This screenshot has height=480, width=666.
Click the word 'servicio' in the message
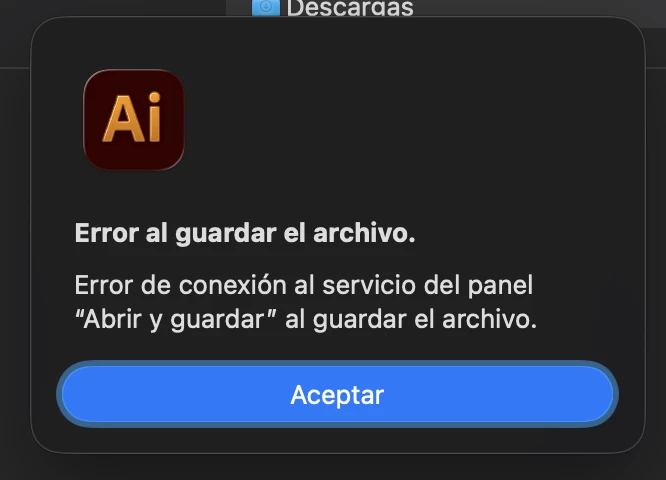(x=369, y=285)
